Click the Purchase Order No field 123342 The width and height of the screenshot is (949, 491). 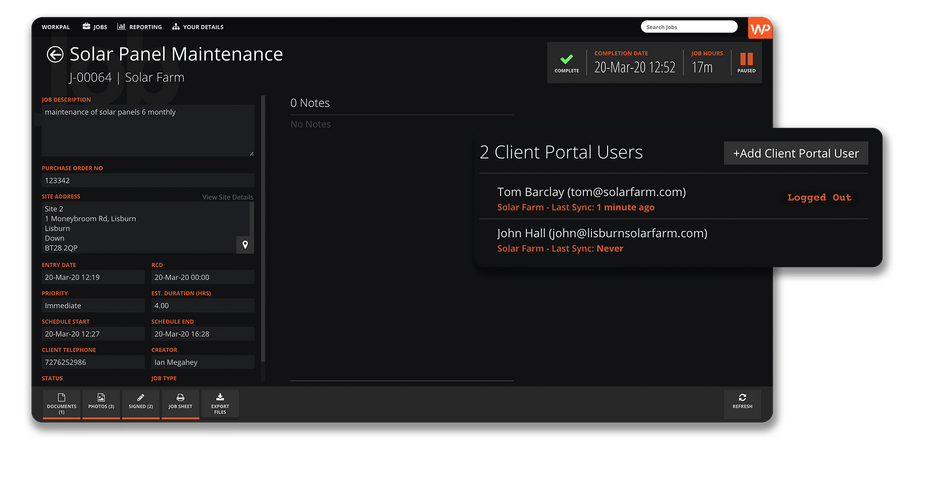click(x=148, y=180)
